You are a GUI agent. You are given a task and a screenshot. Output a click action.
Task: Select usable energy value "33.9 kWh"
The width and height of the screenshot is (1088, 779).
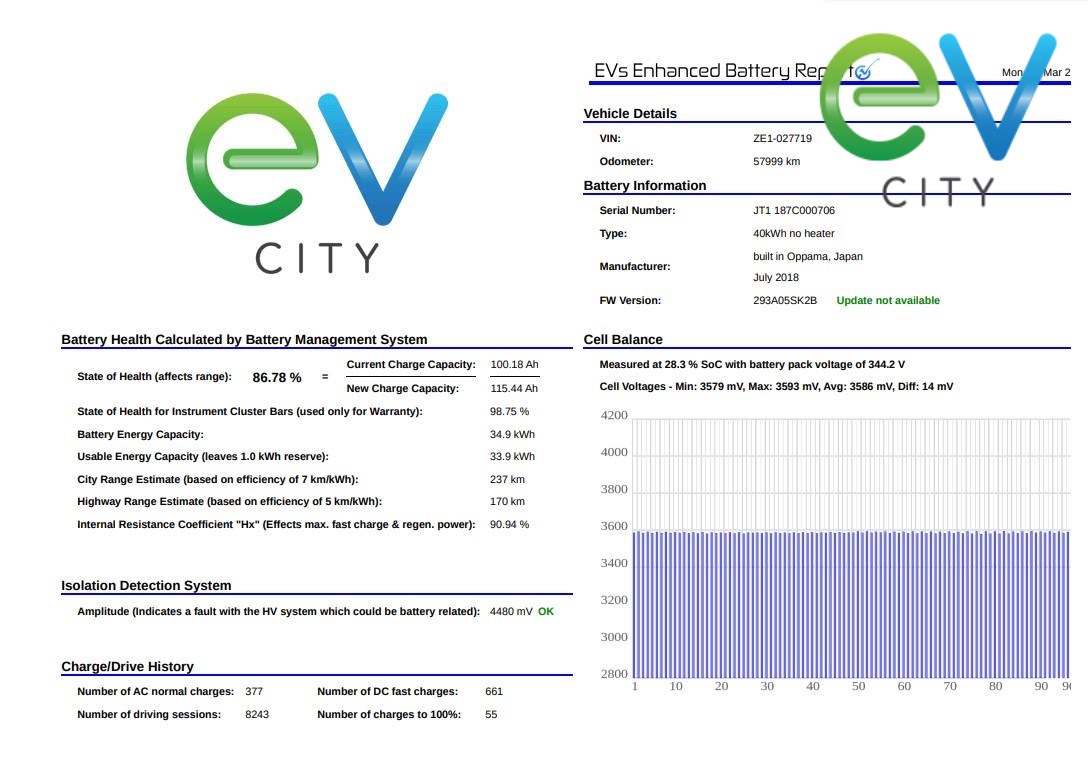512,457
